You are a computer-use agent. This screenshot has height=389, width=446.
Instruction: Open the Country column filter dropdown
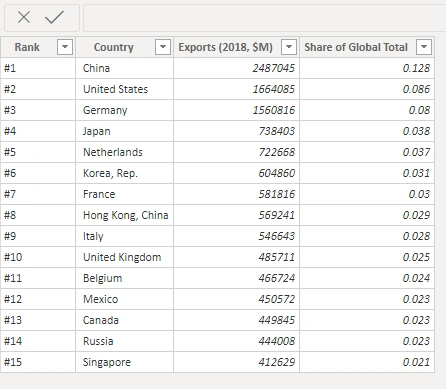tap(163, 47)
